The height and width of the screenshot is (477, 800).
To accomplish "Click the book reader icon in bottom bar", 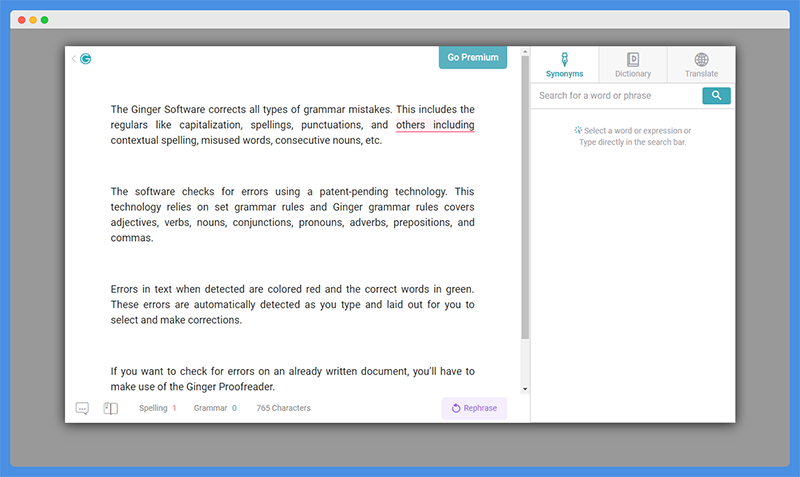I will pos(111,408).
